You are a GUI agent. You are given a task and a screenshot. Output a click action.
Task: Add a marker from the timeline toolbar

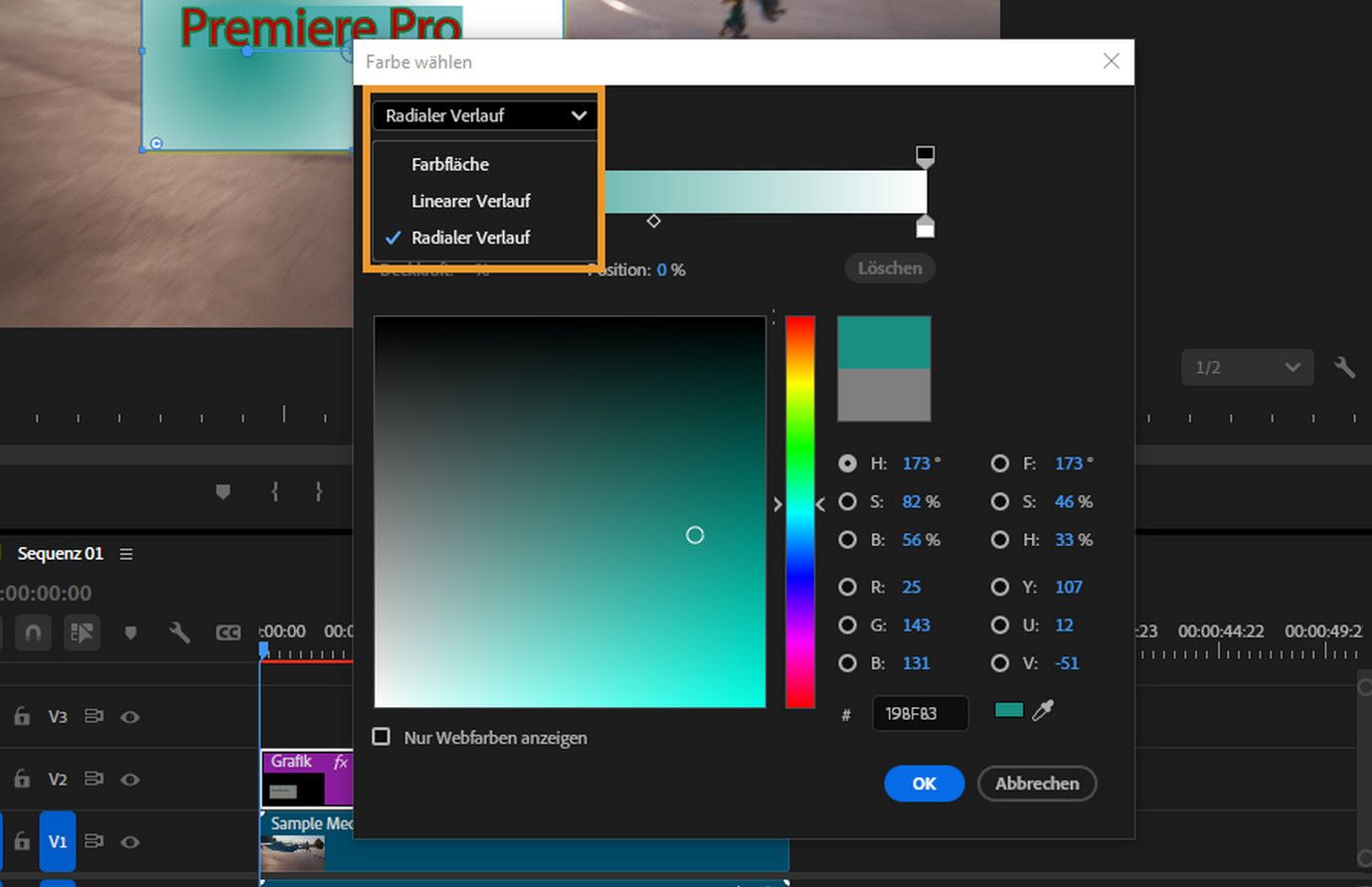[x=130, y=632]
